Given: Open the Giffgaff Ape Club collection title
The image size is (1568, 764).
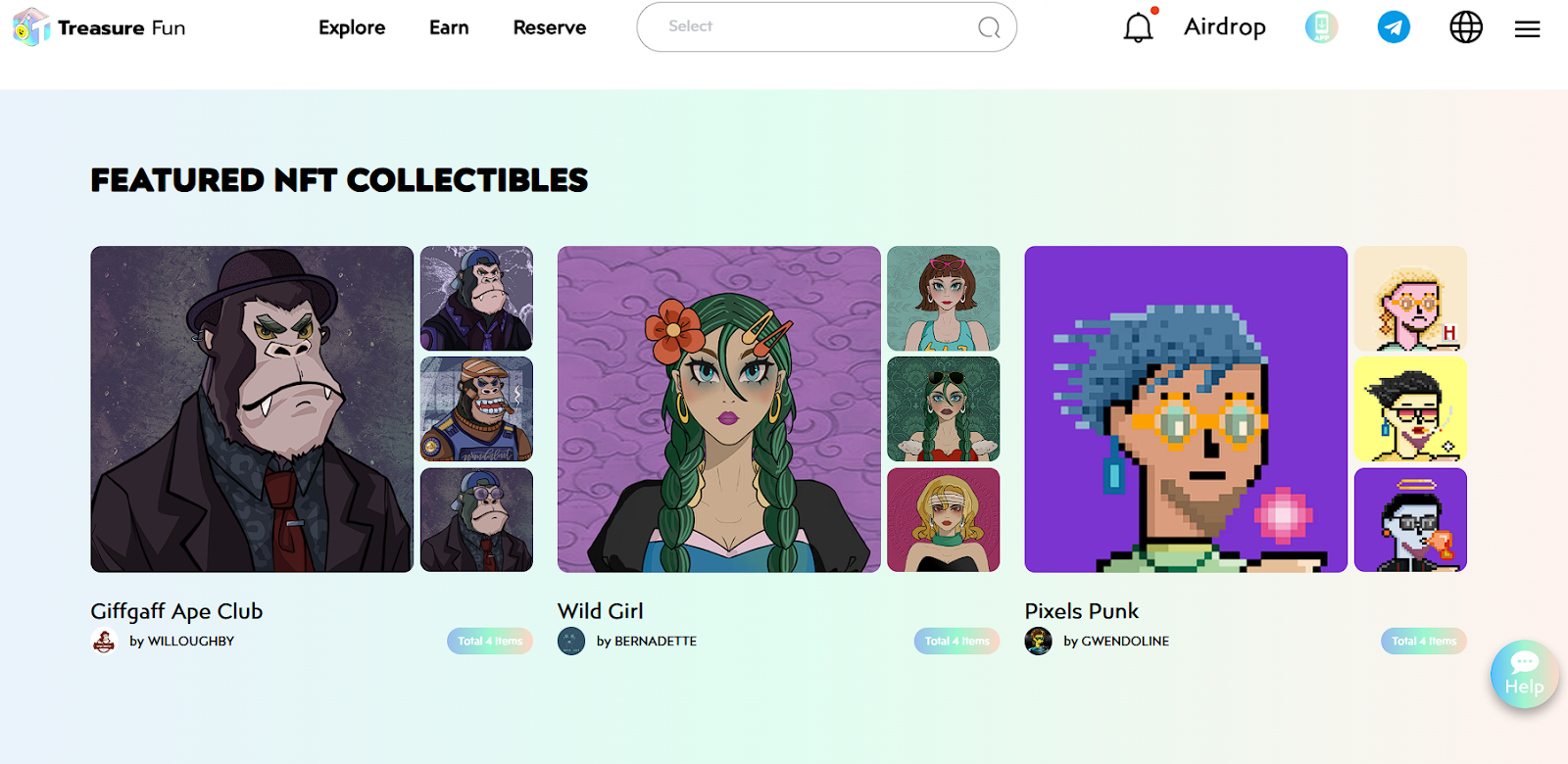Looking at the screenshot, I should [x=176, y=611].
